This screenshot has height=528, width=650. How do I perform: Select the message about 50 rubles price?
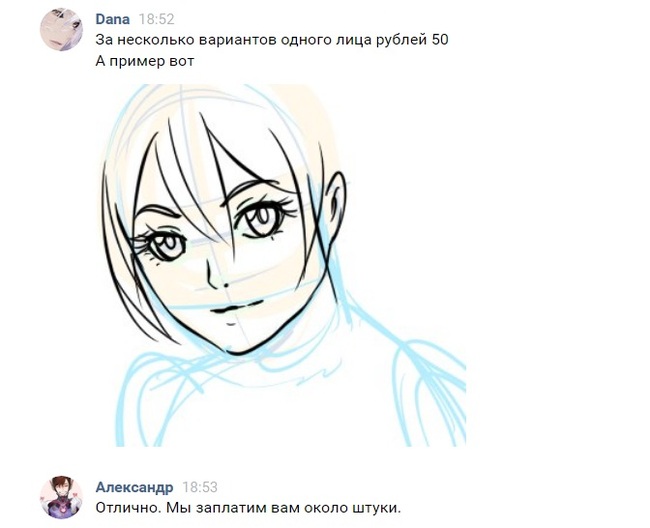[272, 40]
